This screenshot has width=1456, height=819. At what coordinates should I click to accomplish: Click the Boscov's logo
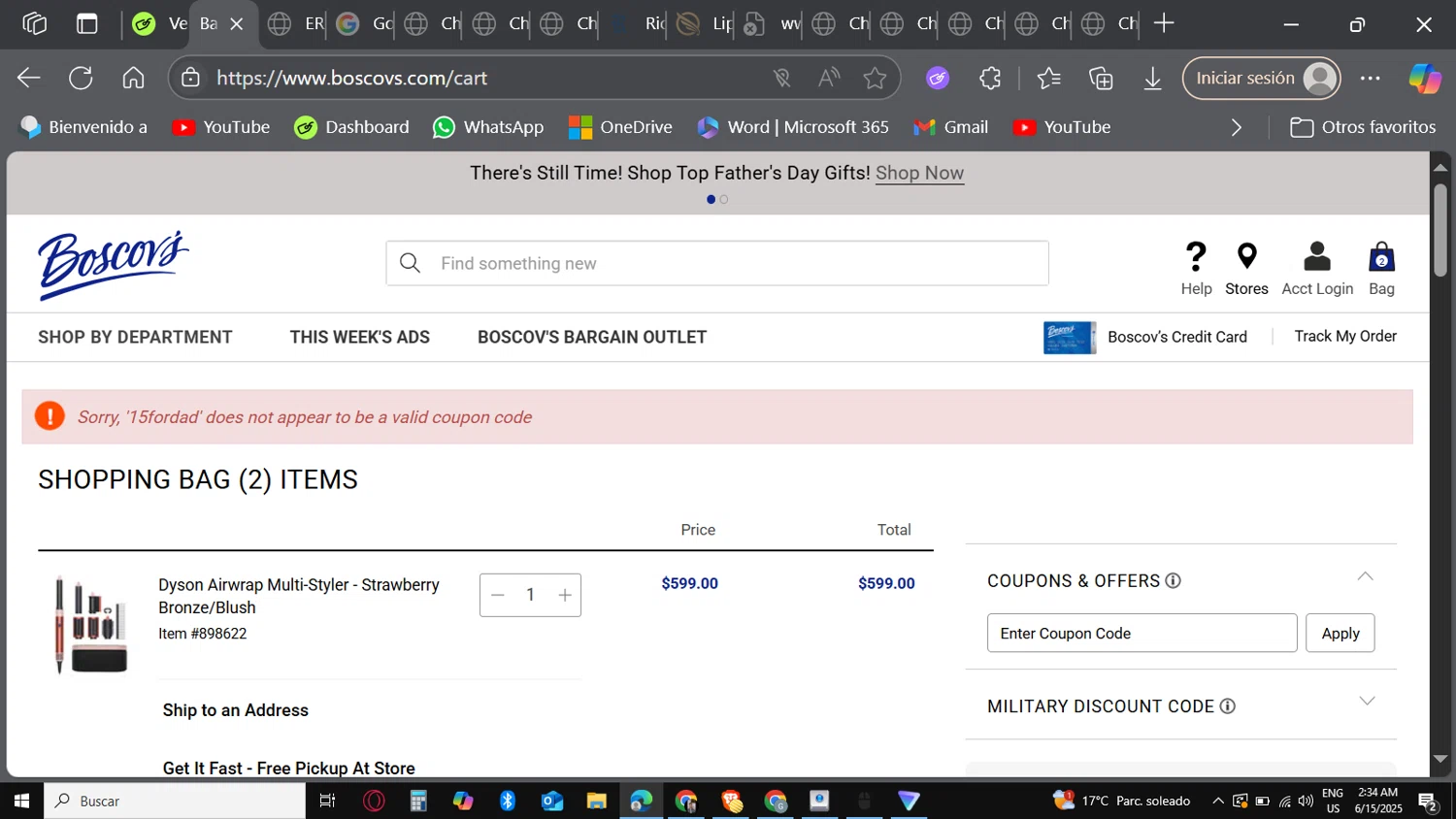click(114, 265)
